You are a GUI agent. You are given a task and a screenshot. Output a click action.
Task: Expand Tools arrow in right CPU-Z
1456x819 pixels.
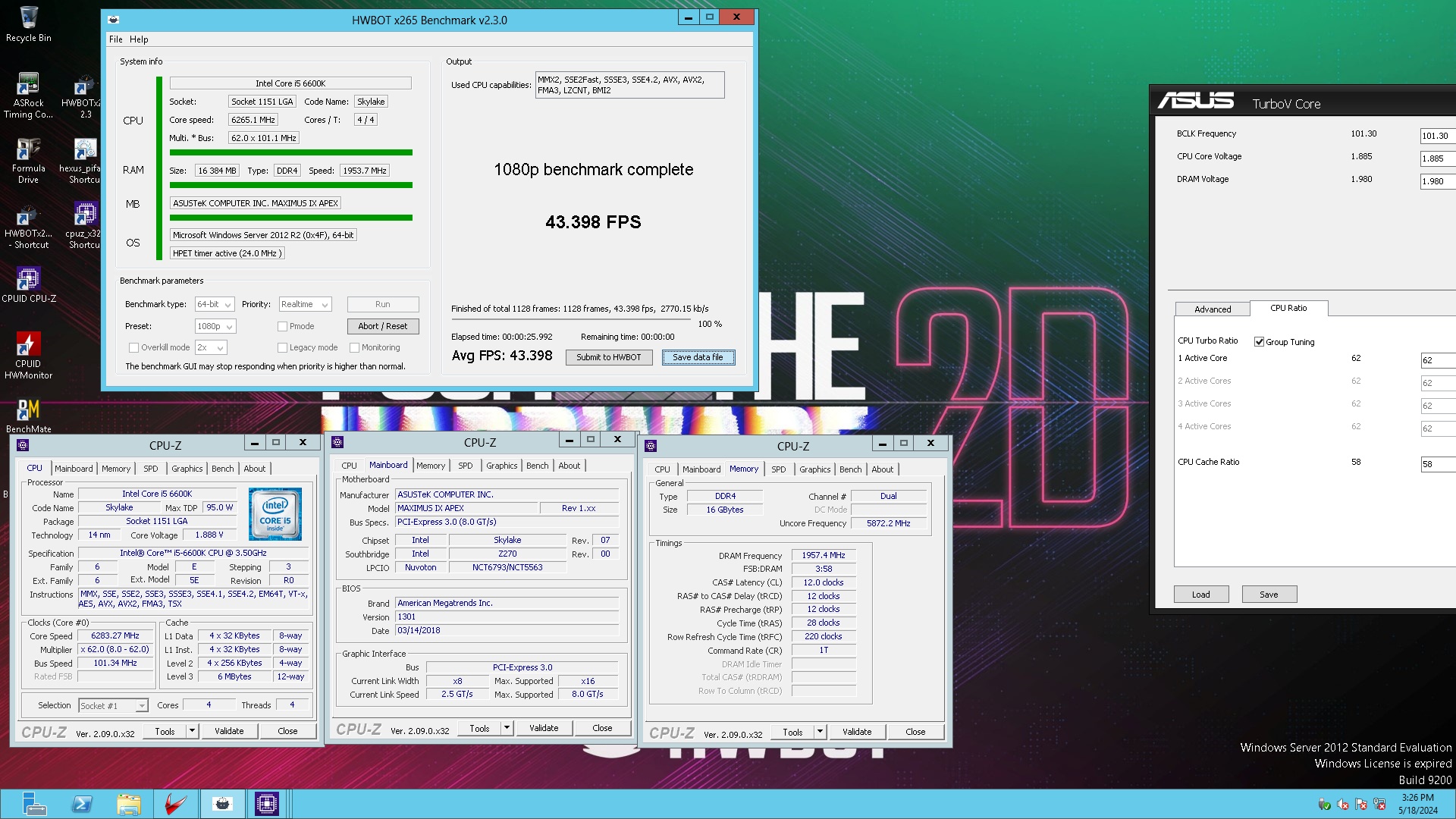tap(820, 732)
